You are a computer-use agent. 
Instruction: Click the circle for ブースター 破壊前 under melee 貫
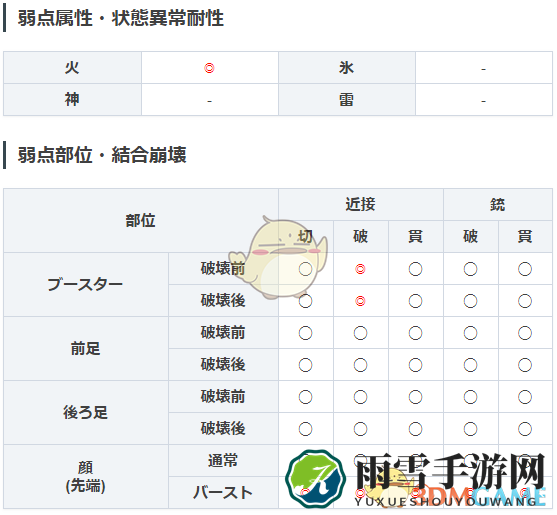click(x=415, y=269)
